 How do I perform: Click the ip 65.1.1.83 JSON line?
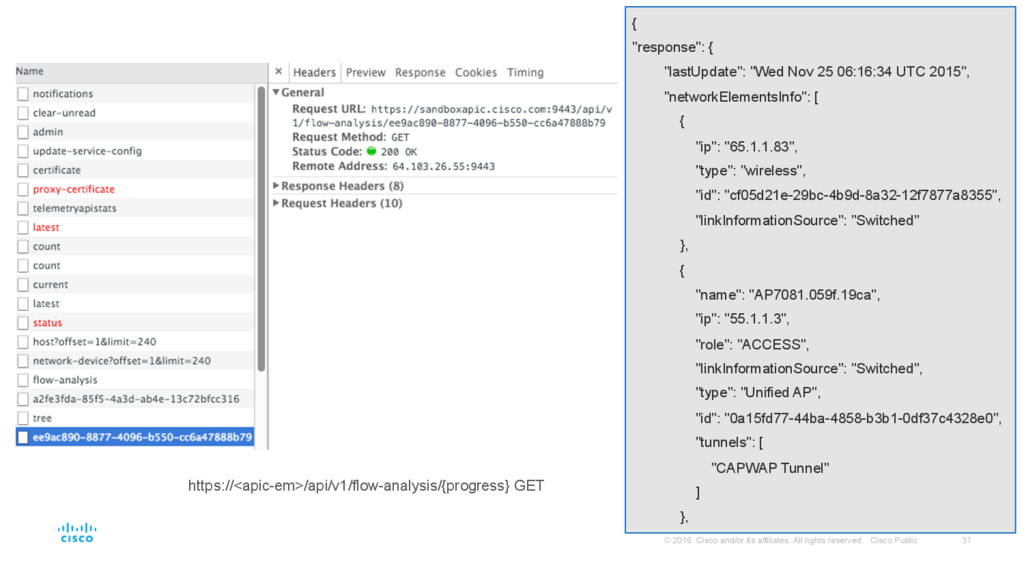(x=746, y=146)
